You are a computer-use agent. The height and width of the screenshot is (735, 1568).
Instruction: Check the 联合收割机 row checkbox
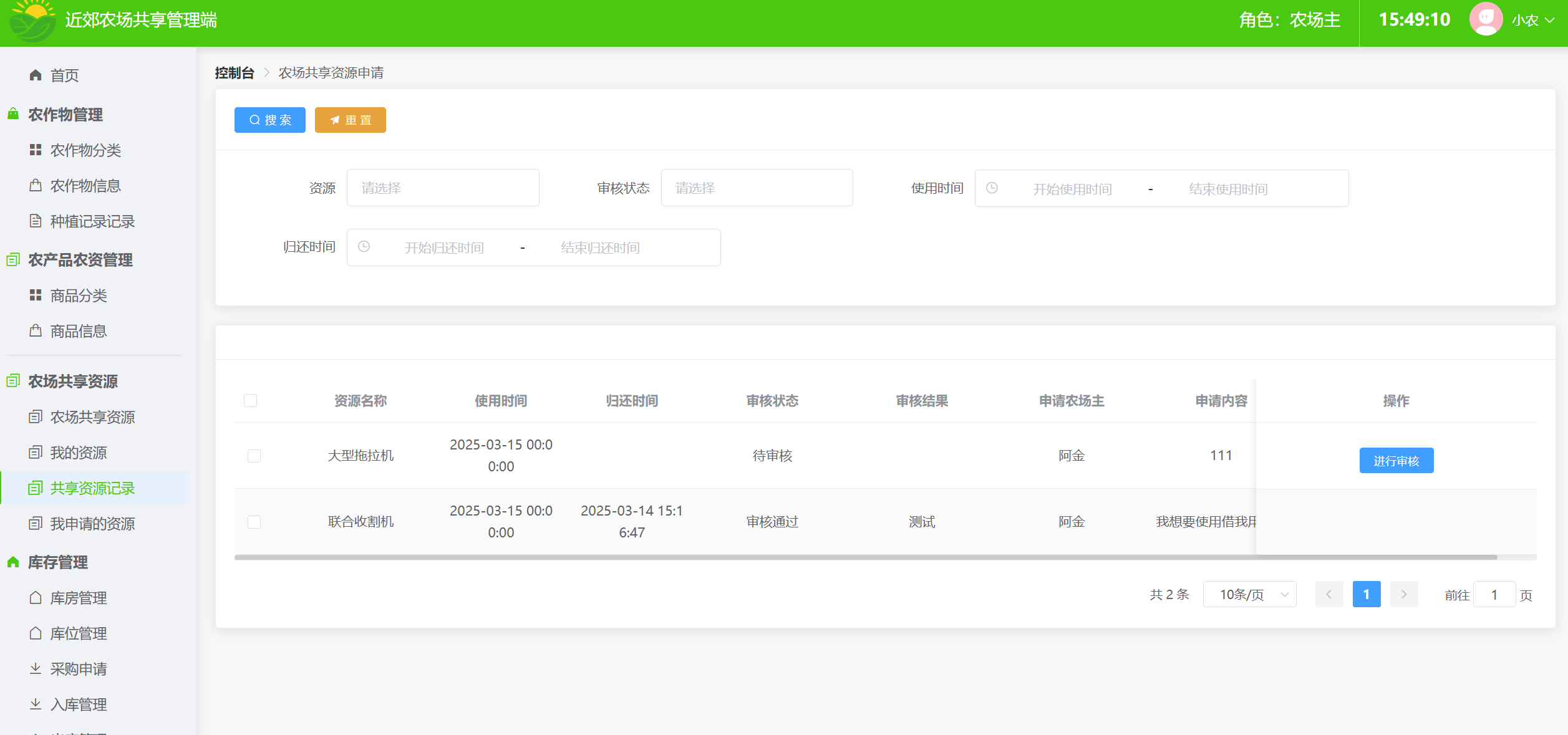[x=254, y=522]
